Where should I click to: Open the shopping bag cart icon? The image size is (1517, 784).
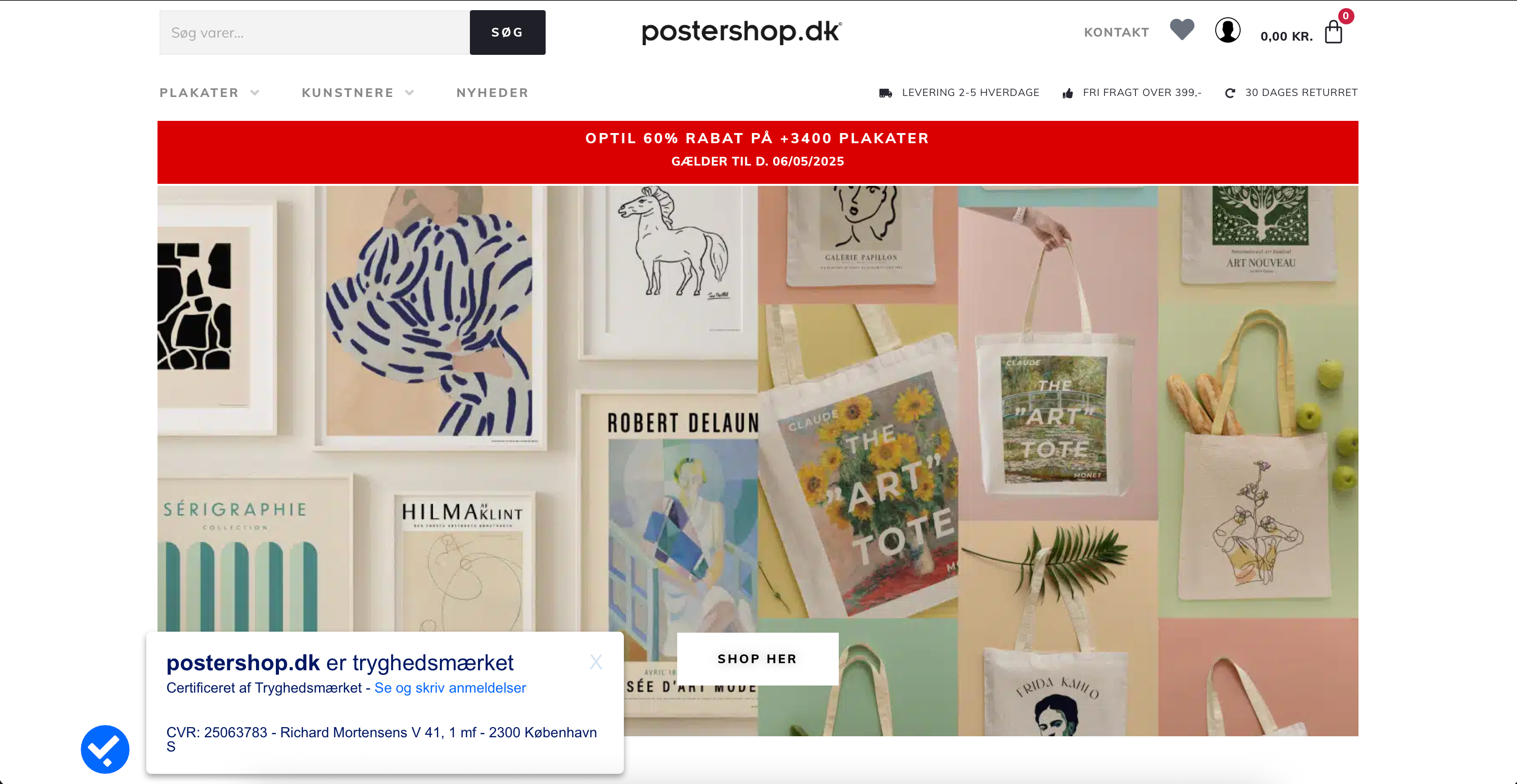(1333, 32)
